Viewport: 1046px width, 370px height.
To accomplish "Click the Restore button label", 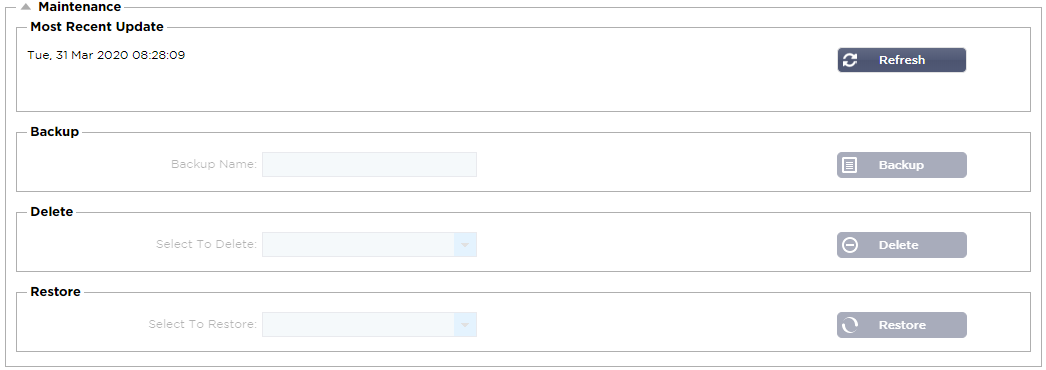I will tap(902, 325).
